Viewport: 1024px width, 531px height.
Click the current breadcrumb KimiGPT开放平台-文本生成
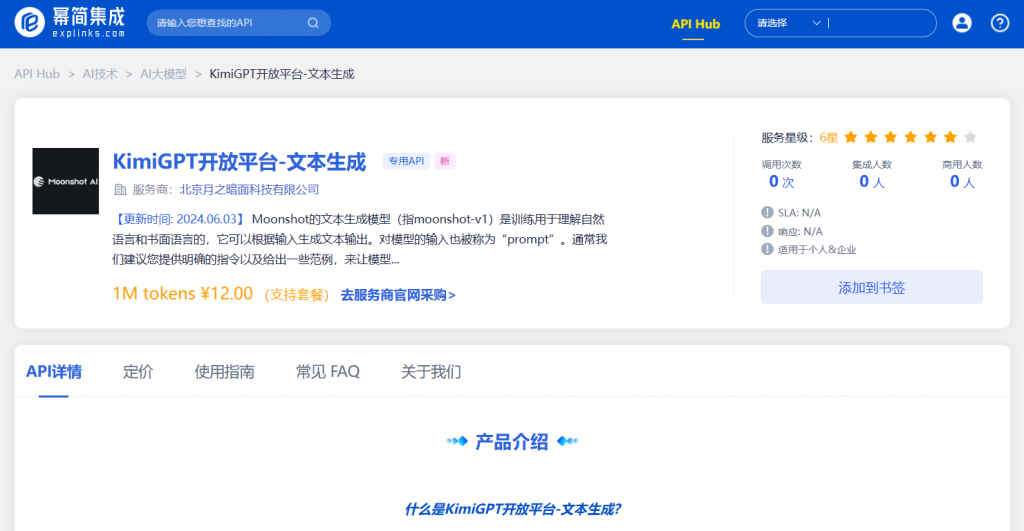point(281,74)
